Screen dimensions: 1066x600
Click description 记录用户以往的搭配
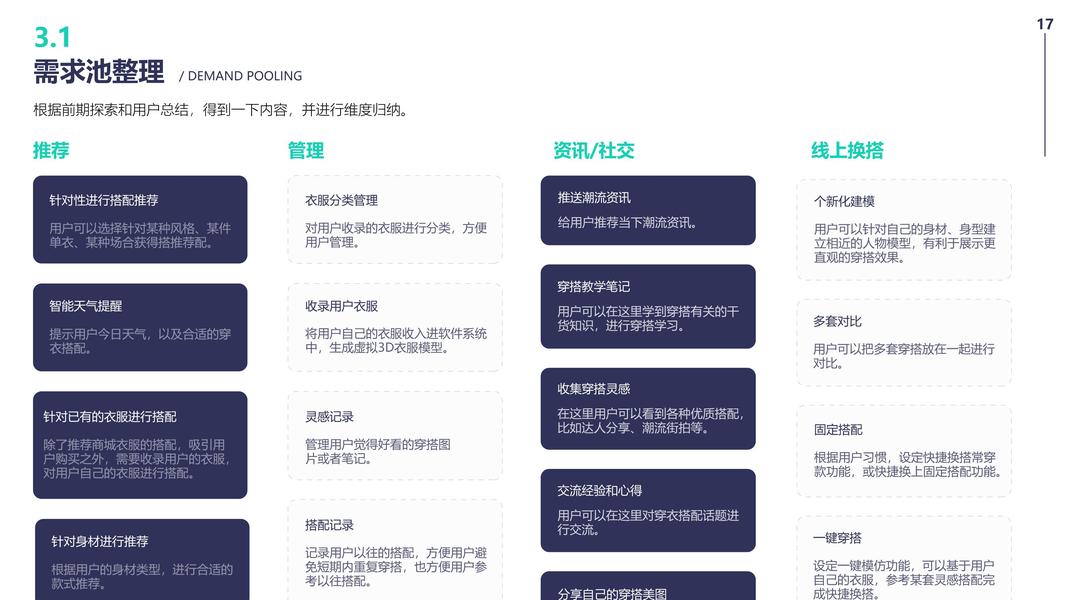[x=396, y=567]
